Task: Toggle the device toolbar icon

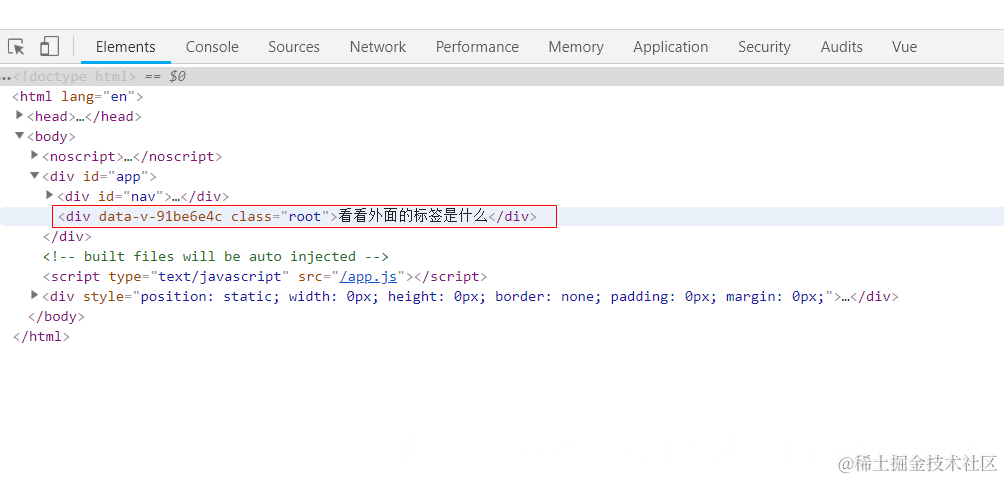Action: point(49,47)
